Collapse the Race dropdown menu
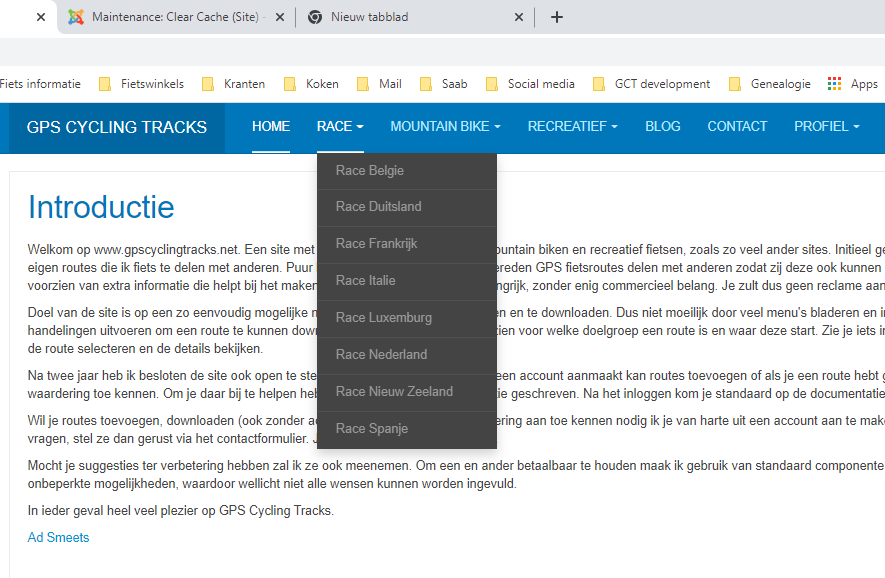 pos(340,126)
